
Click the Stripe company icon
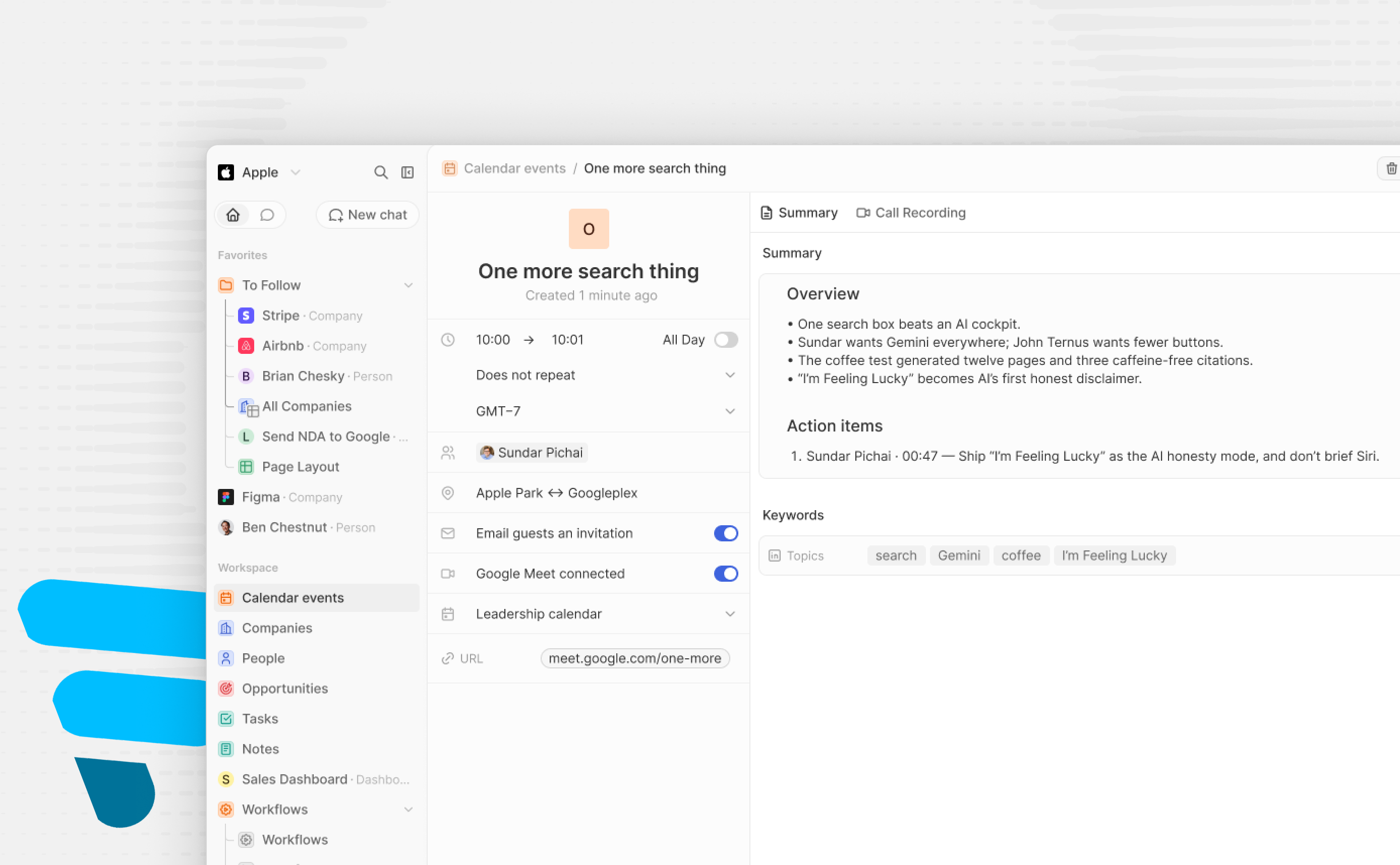[246, 315]
